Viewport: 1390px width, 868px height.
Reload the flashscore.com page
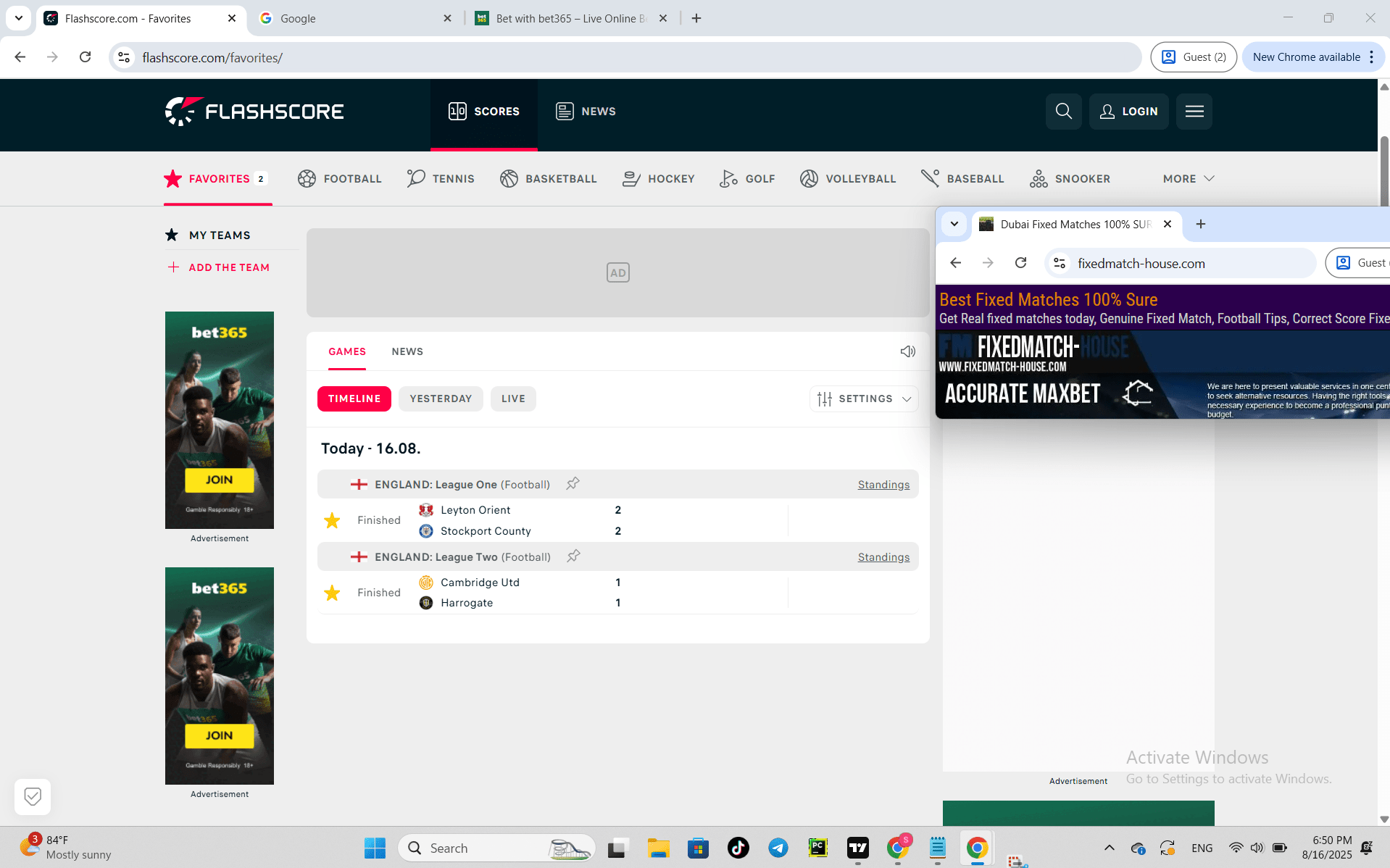85,57
